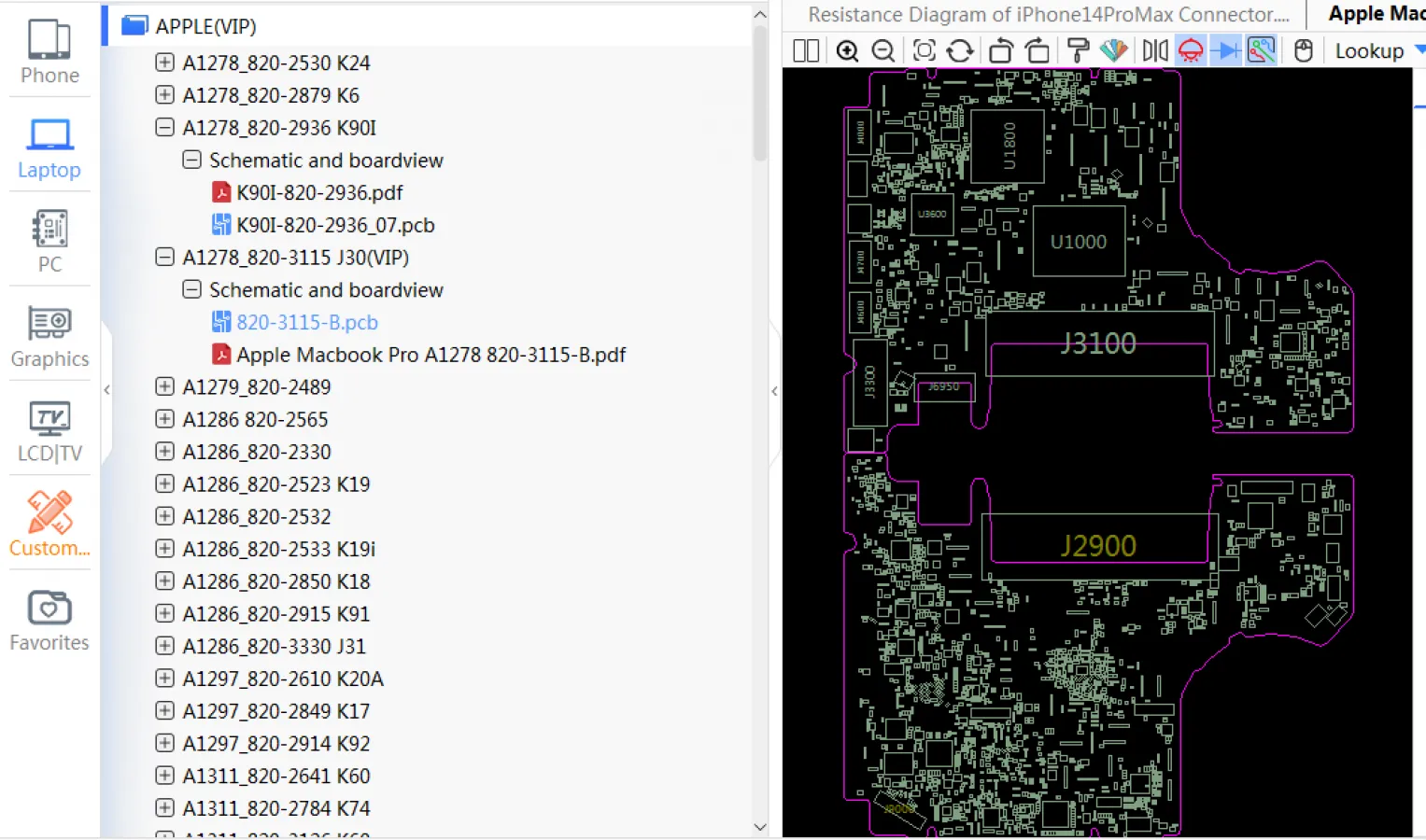Click the A1297_820-2914 K92 entry
This screenshot has width=1426, height=840.
click(276, 744)
